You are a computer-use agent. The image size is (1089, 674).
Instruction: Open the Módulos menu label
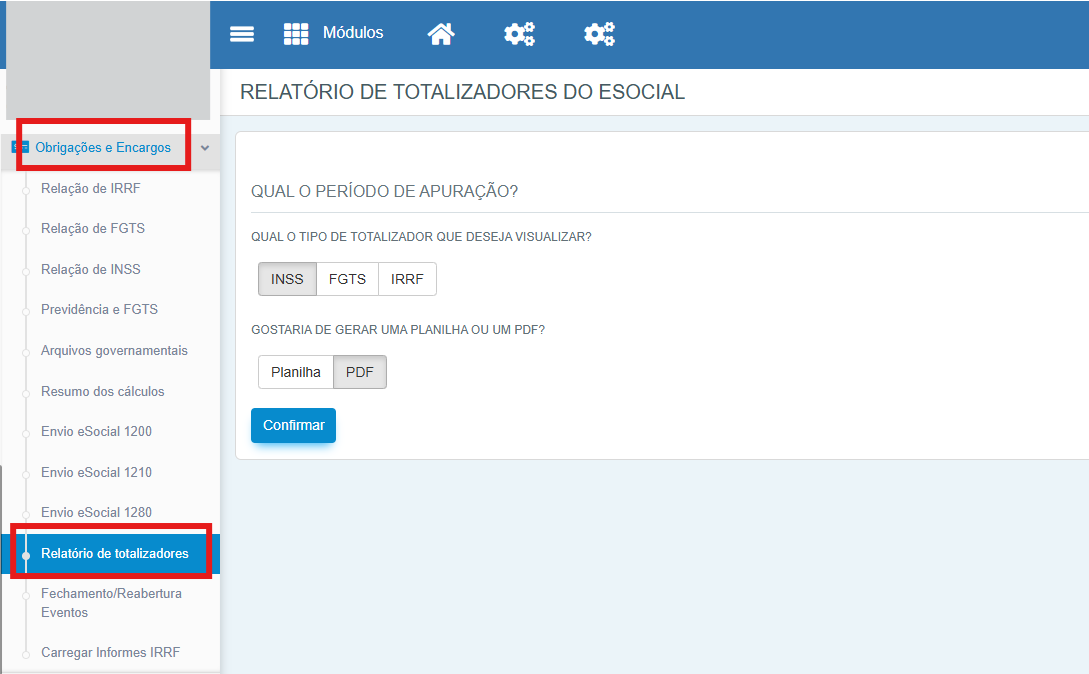tap(353, 33)
